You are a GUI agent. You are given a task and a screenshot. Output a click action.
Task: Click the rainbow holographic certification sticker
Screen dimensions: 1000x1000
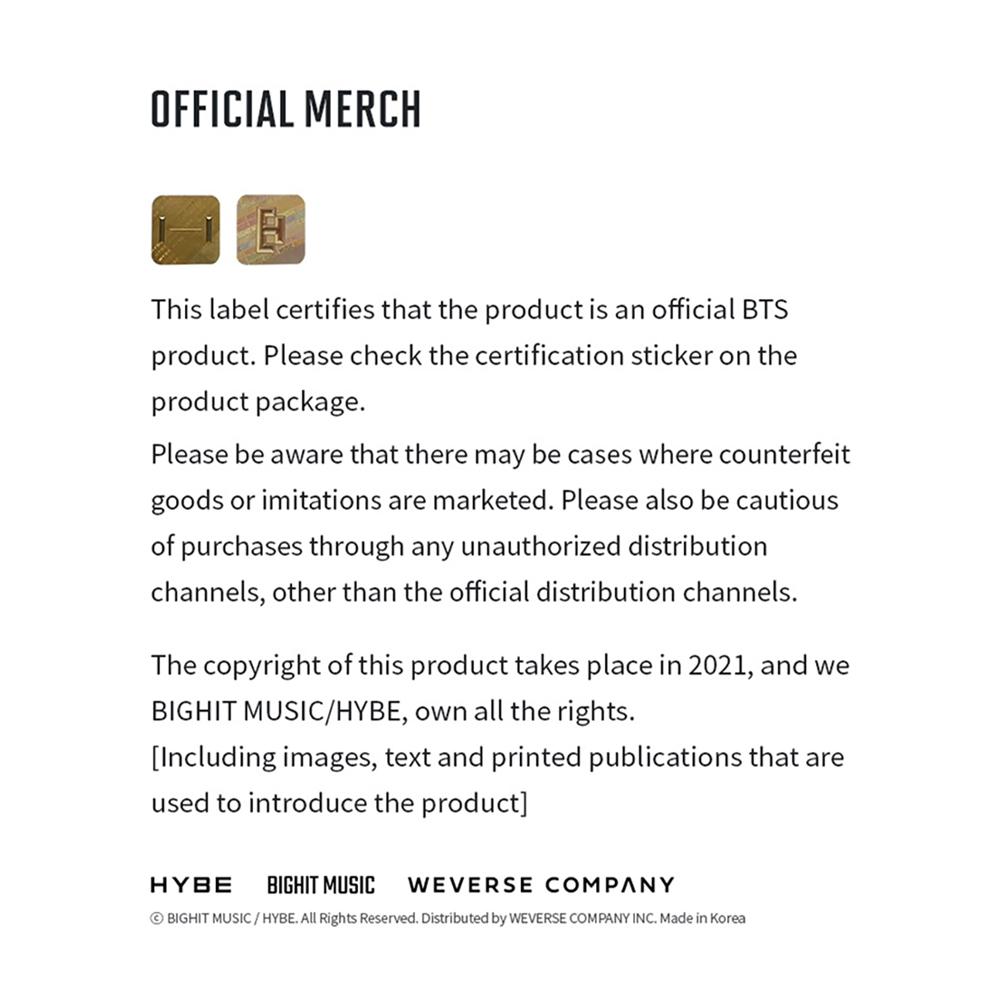click(271, 230)
